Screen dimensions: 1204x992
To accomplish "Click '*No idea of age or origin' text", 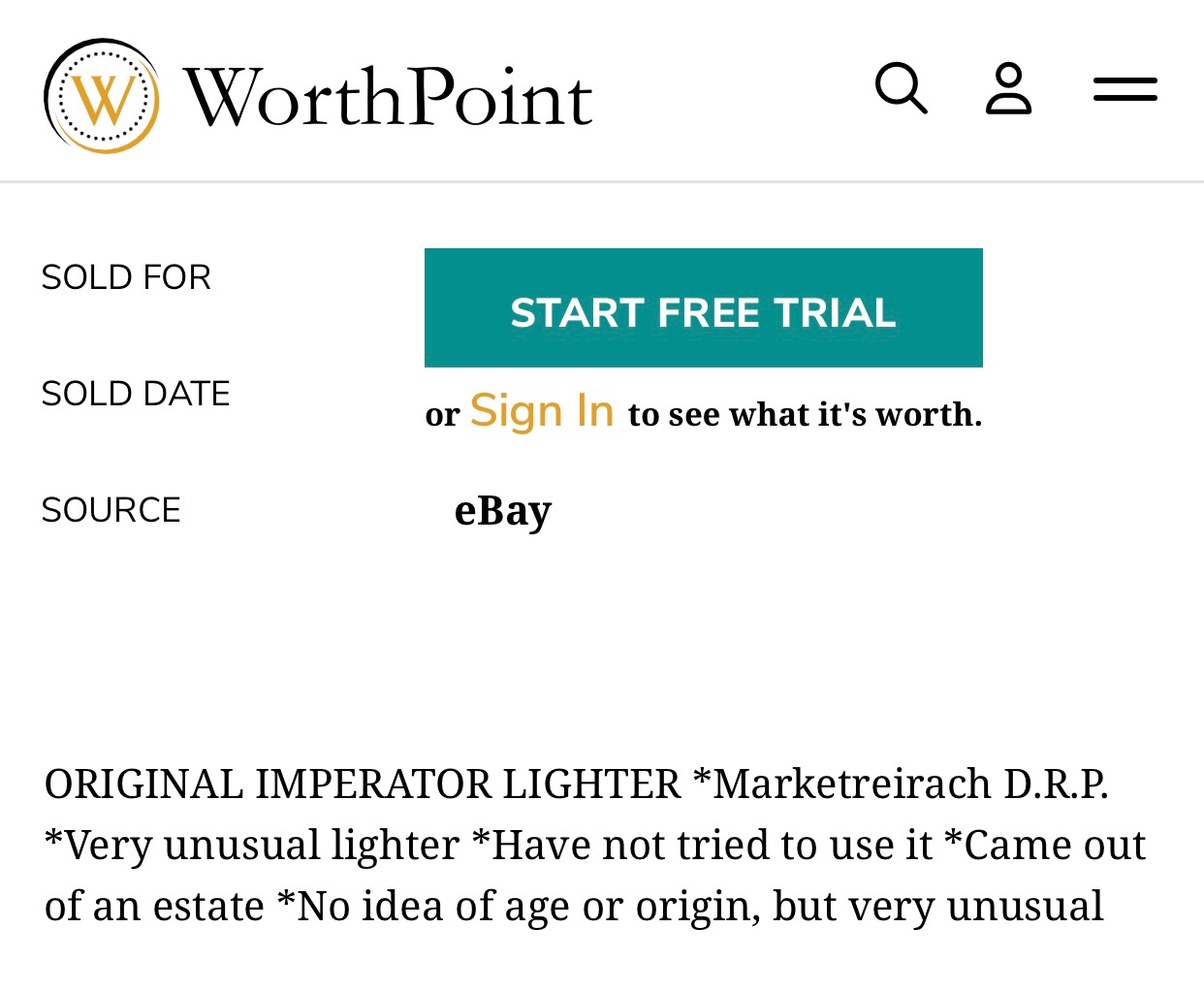I will [519, 907].
